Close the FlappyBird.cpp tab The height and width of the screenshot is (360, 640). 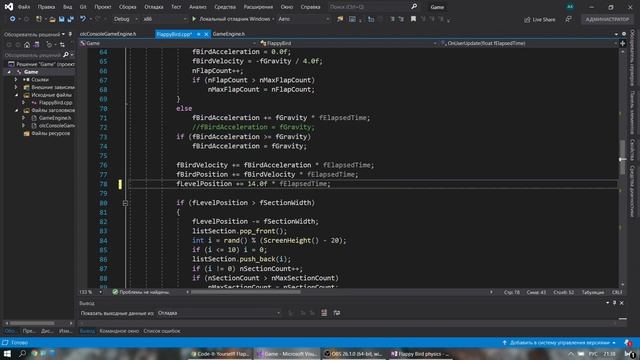click(x=206, y=34)
